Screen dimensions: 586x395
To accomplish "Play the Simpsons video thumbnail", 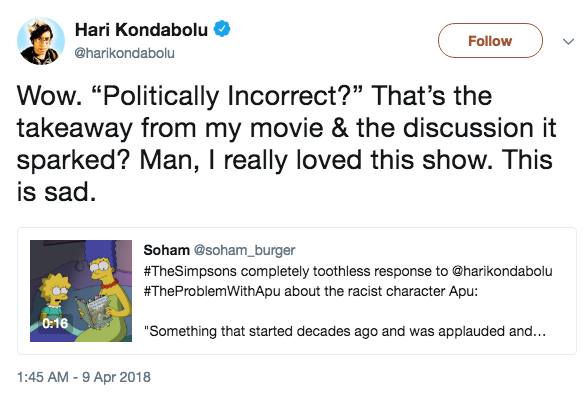I will [x=81, y=291].
